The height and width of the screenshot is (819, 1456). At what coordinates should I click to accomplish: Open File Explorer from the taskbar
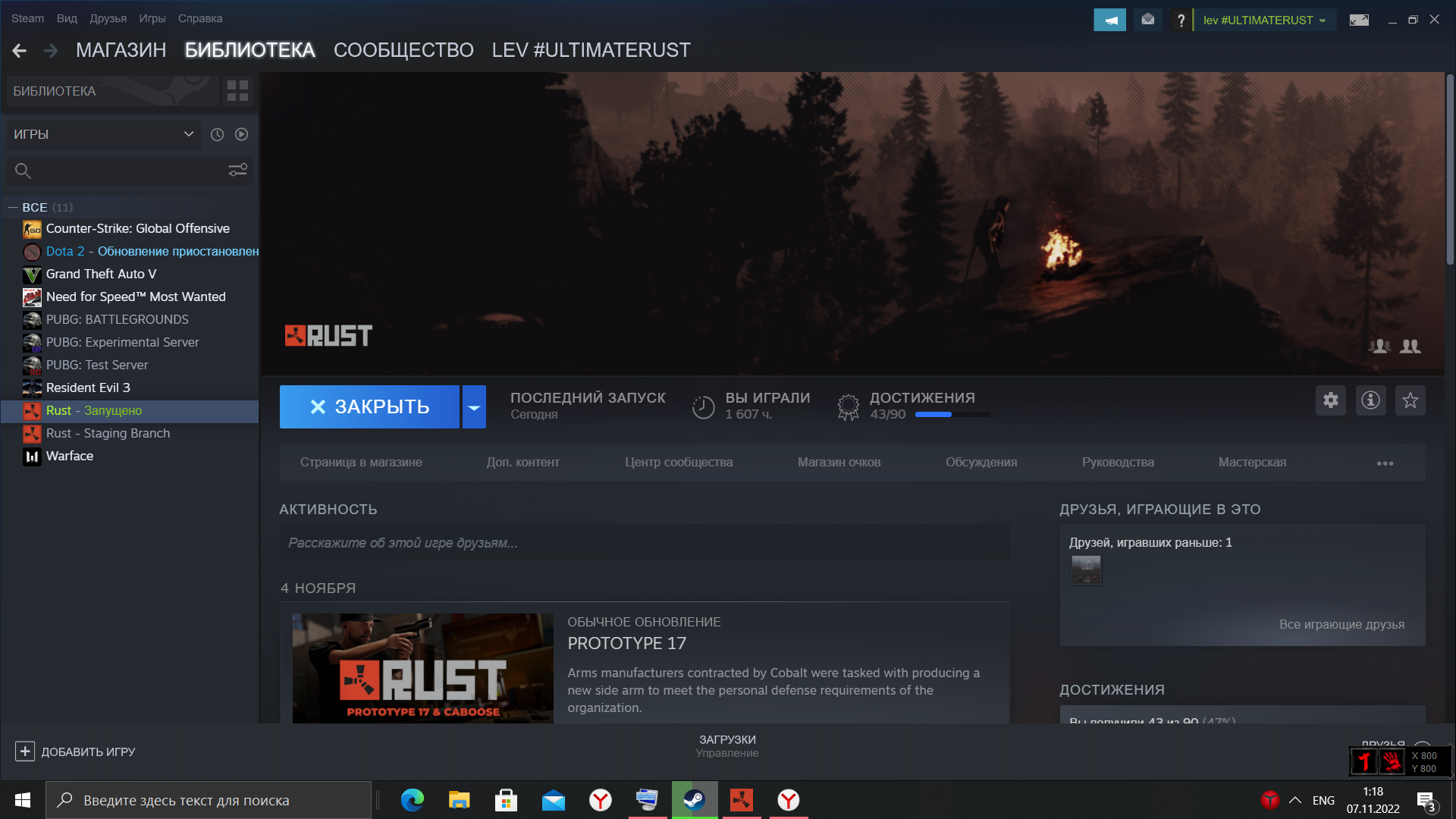tap(460, 800)
